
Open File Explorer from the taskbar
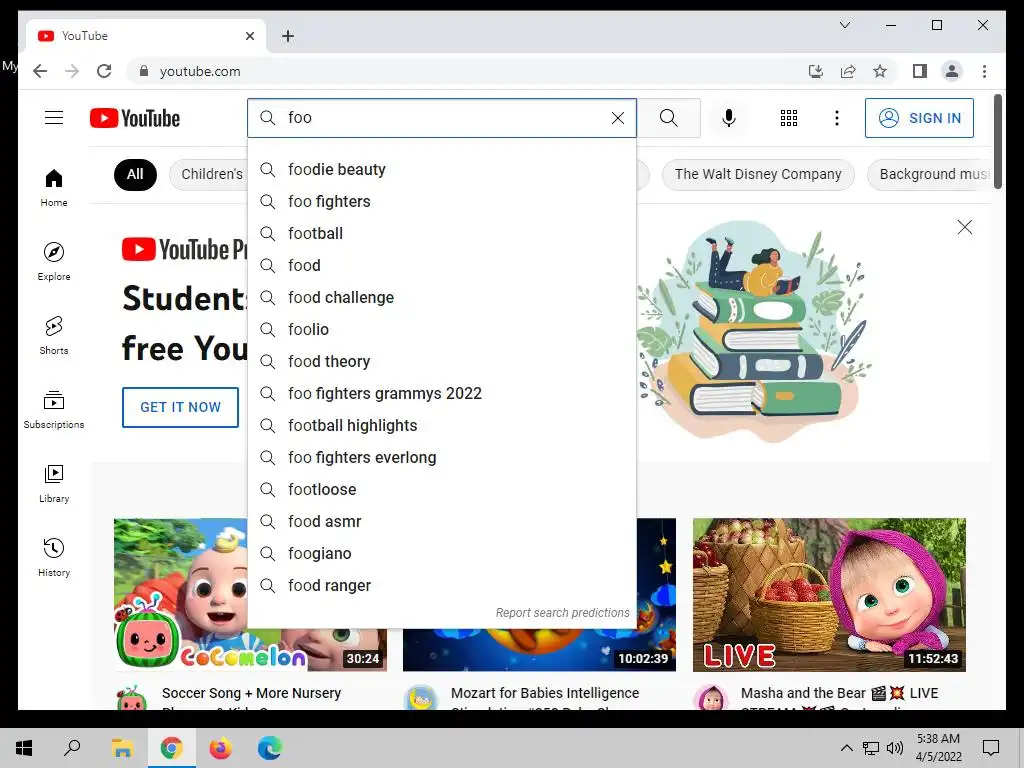(x=122, y=748)
